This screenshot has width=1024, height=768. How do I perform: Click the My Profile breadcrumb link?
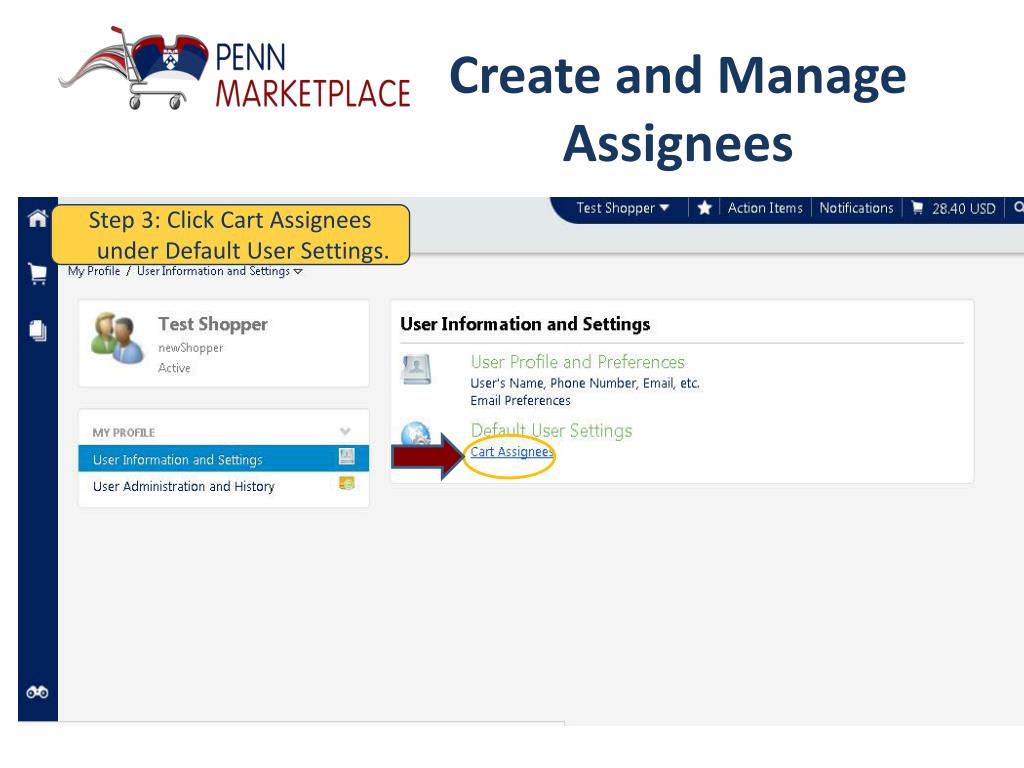pyautogui.click(x=94, y=271)
